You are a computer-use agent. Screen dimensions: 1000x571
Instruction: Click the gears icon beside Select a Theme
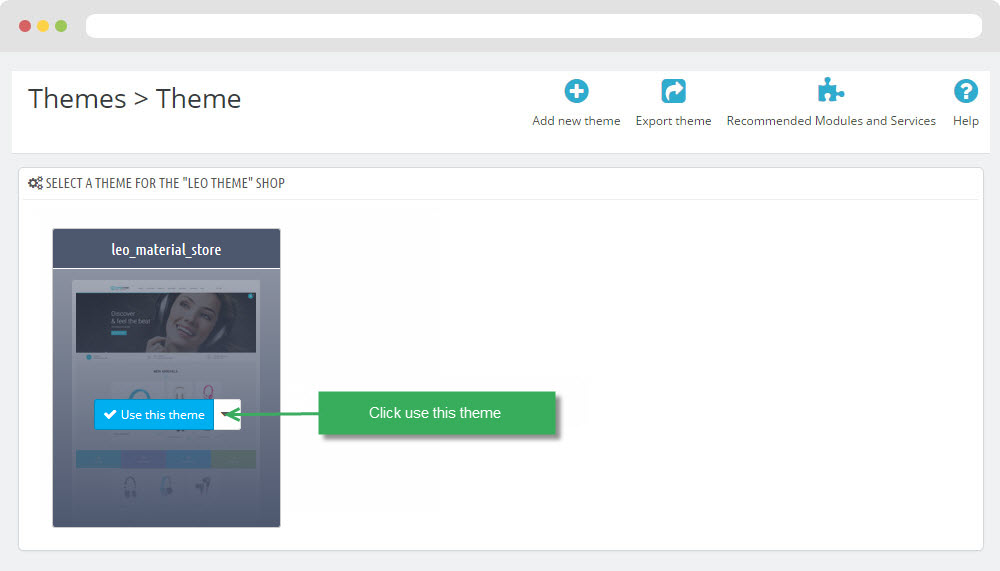[x=35, y=183]
